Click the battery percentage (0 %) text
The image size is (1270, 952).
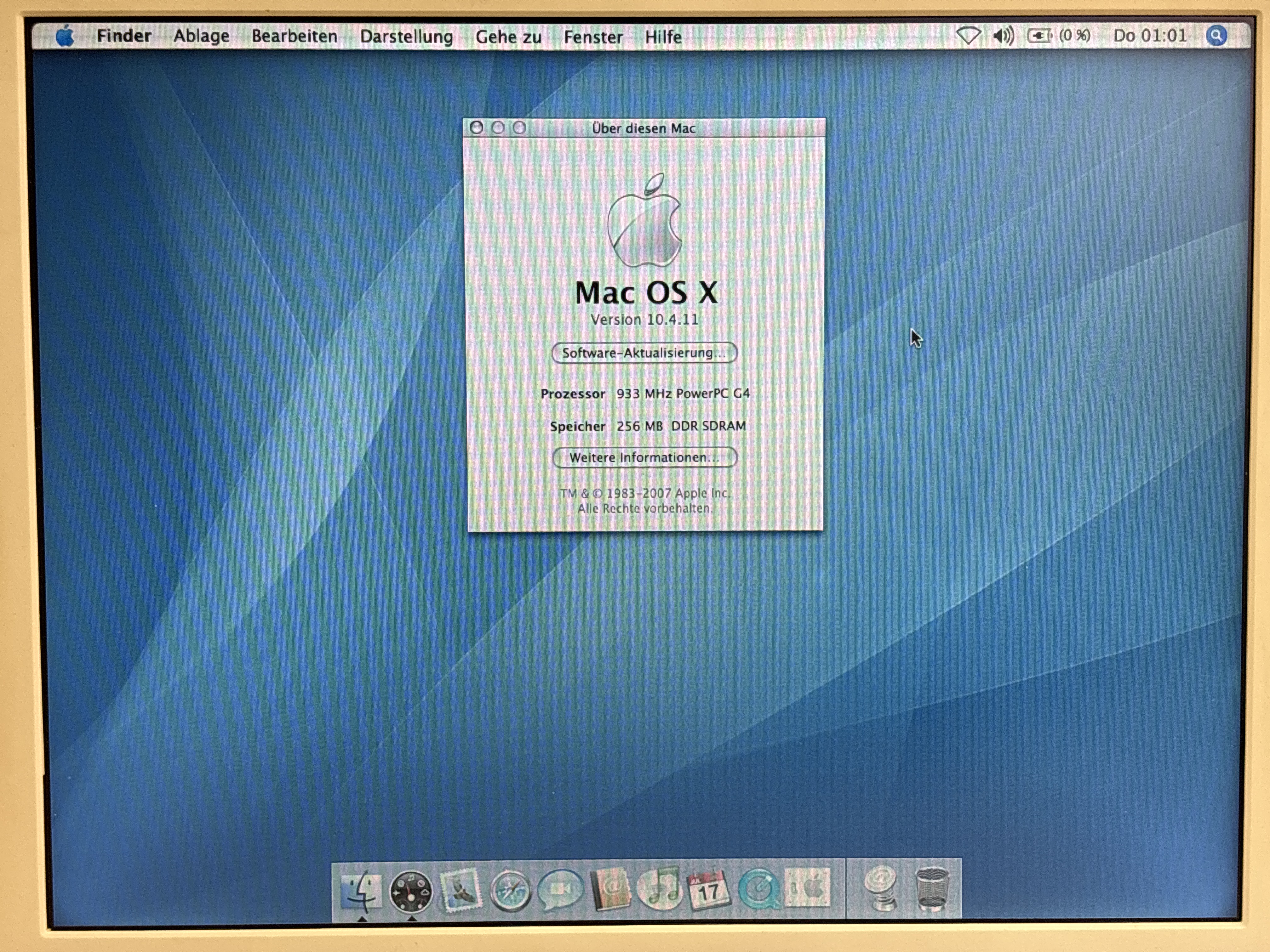(x=1074, y=36)
